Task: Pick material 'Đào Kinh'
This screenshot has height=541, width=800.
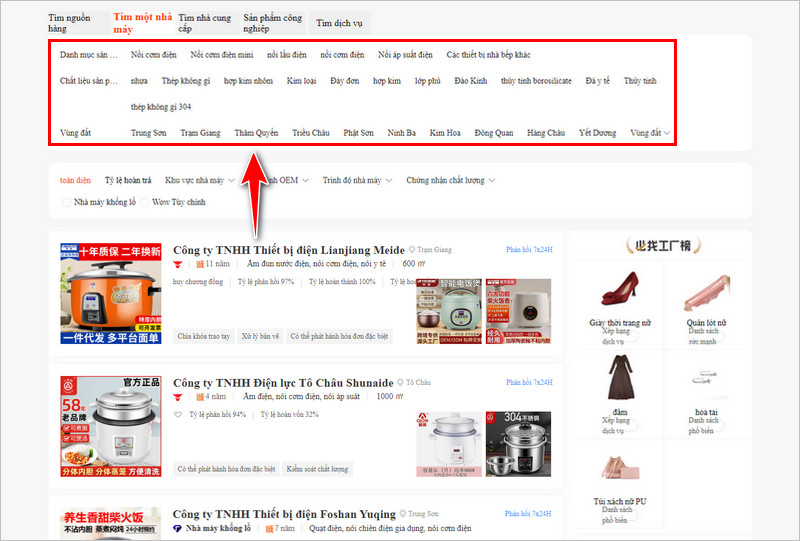Action: [470, 81]
